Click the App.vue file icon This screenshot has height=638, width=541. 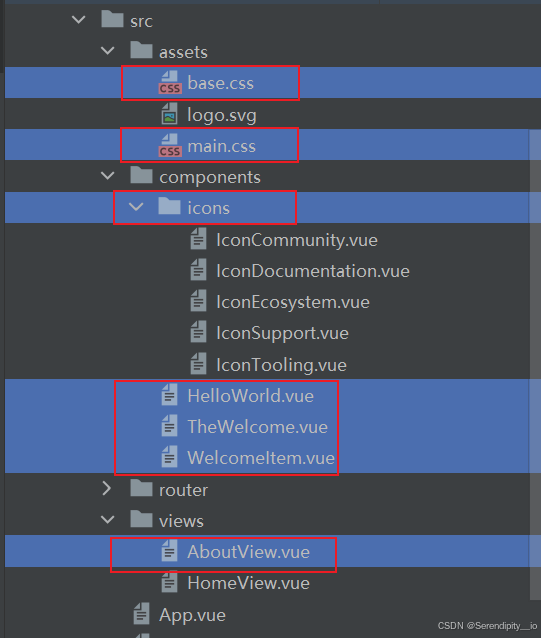coord(141,614)
